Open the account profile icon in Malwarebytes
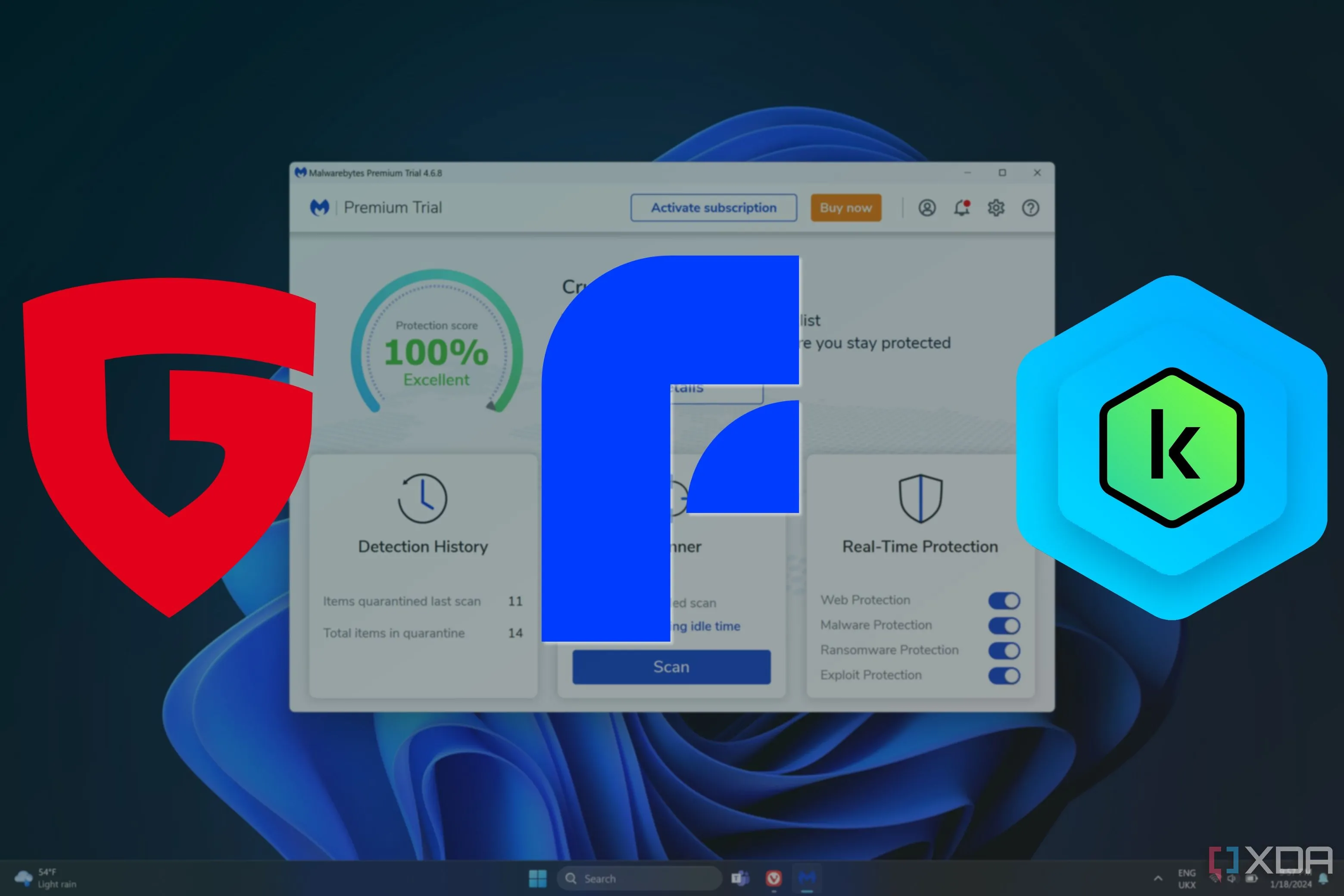Screen dimensions: 1344x896 926,208
